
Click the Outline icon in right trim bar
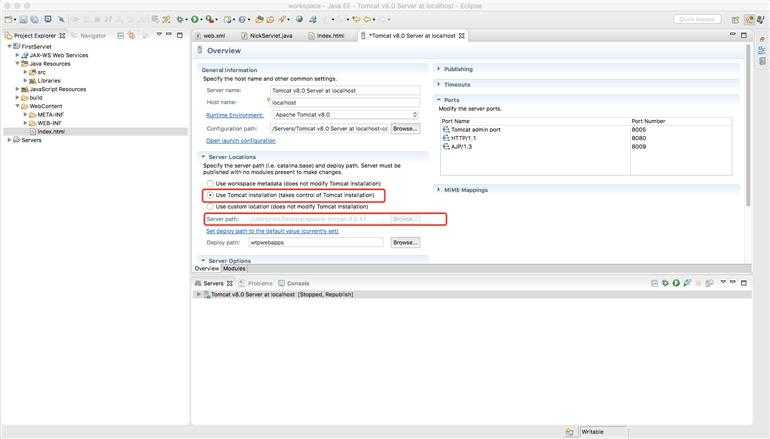pyautogui.click(x=762, y=50)
